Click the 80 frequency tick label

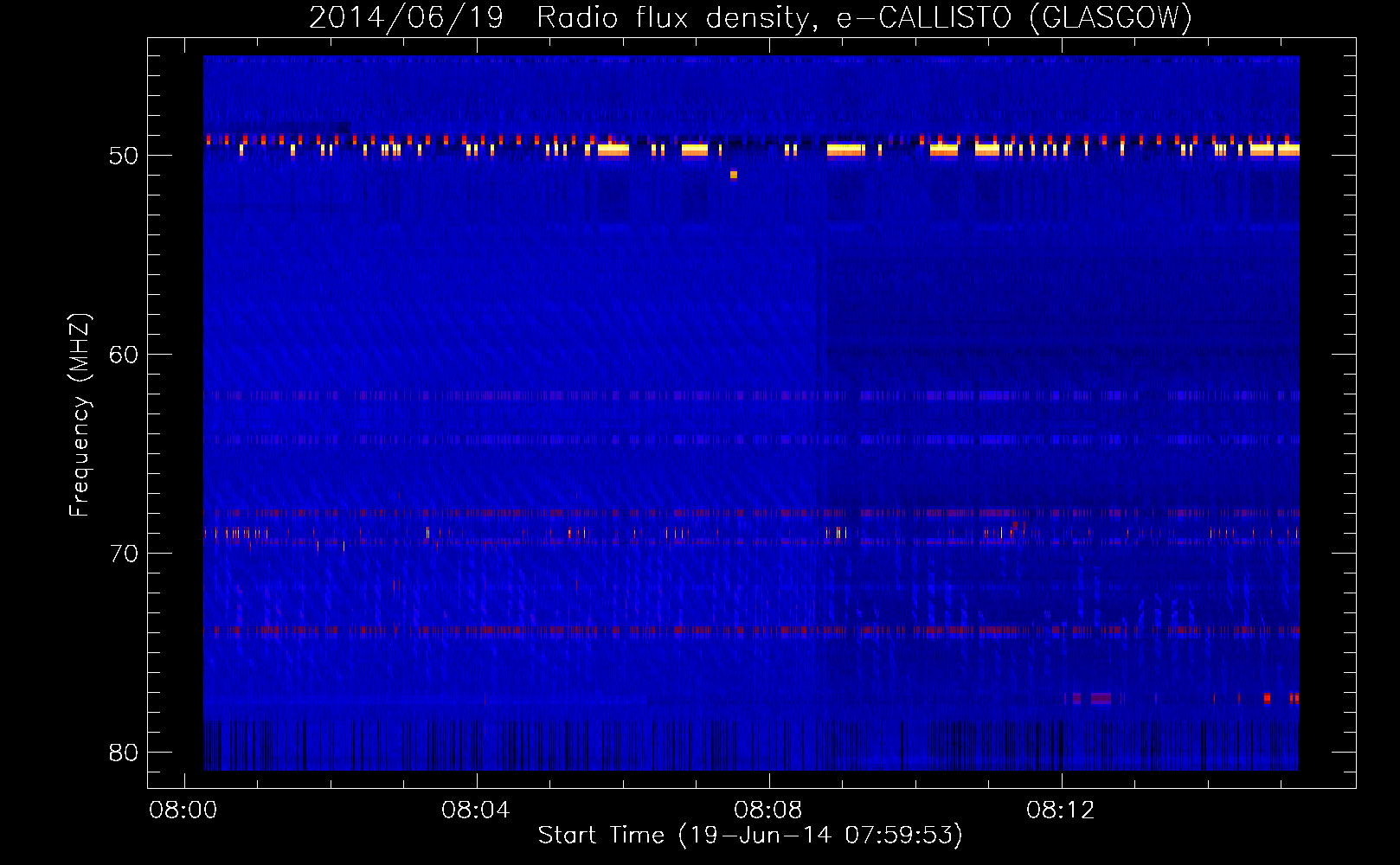click(x=124, y=753)
